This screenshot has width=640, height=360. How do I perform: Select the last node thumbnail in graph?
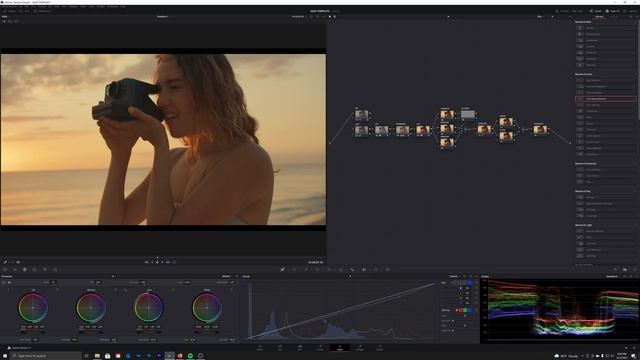[540, 129]
